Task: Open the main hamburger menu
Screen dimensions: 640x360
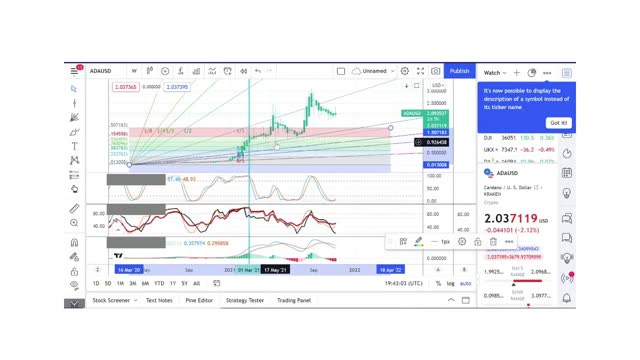Action: click(x=74, y=71)
